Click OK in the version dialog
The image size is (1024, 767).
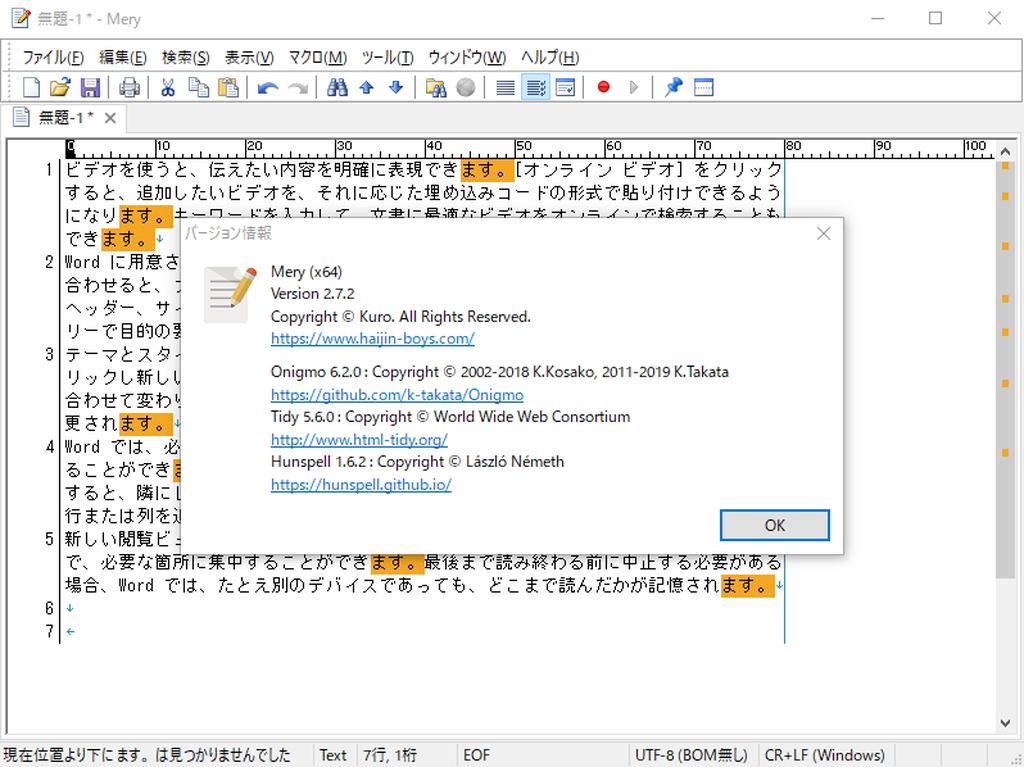775,525
